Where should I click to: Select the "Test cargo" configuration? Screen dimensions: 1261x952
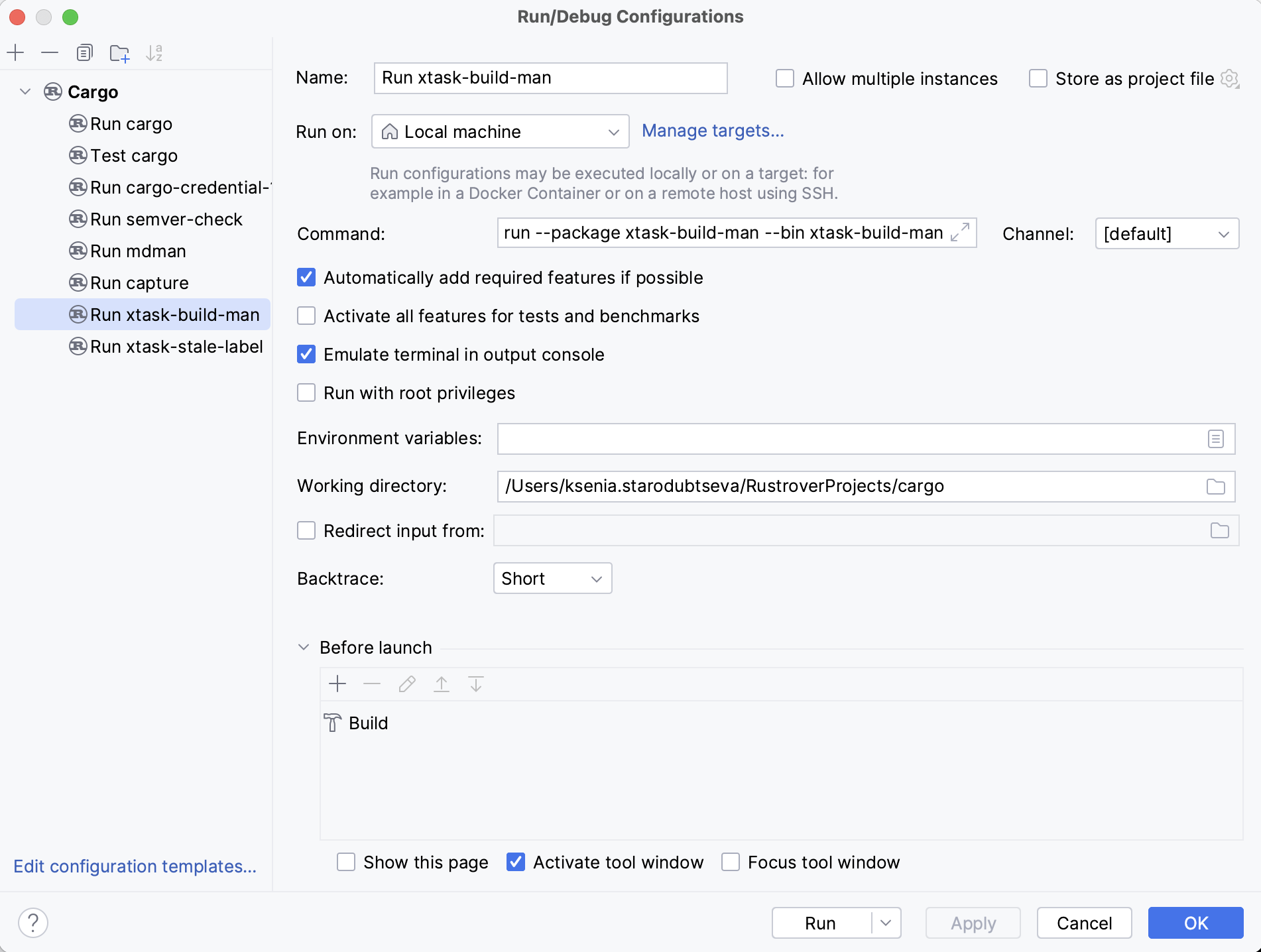click(133, 155)
